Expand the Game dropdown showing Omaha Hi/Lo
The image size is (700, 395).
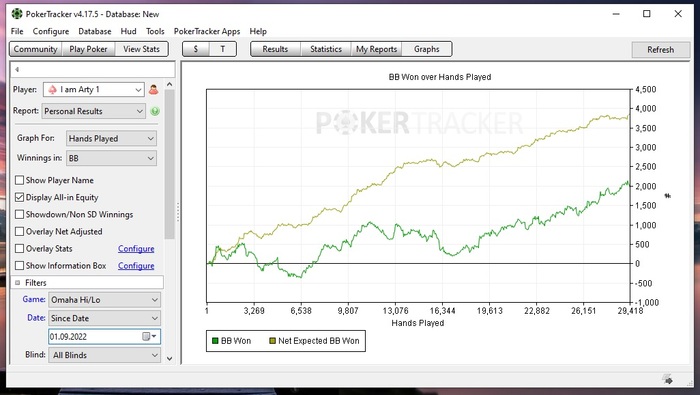point(104,300)
